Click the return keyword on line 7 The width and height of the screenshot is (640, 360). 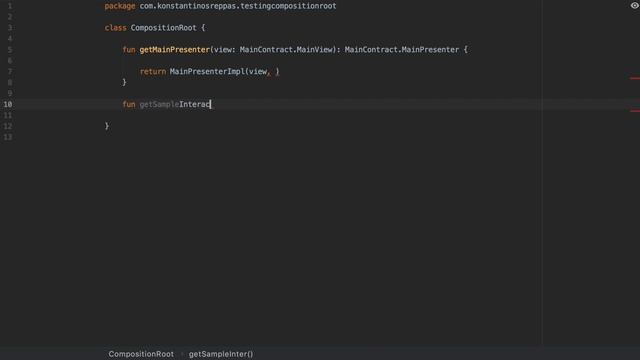tap(153, 71)
